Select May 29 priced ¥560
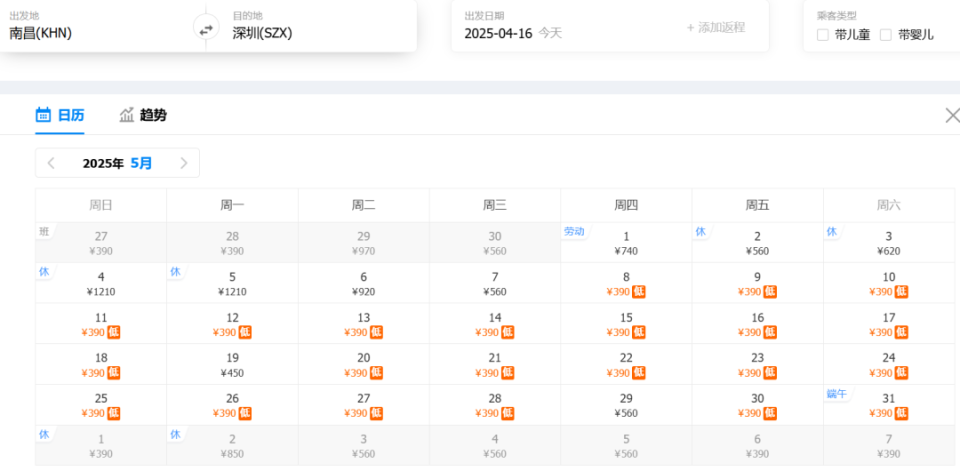Viewport: 960px width, 471px height. tap(626, 405)
